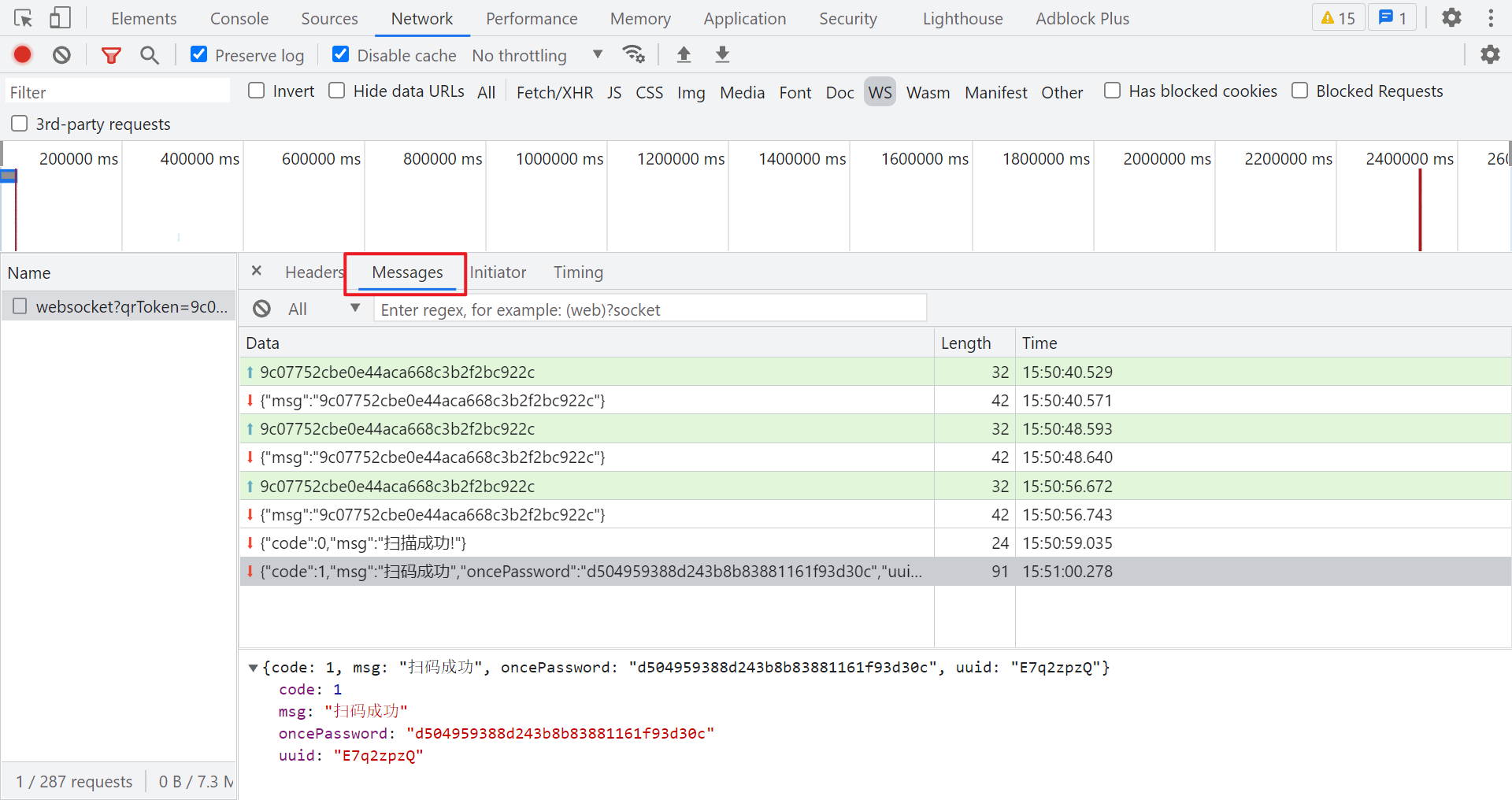Open the Lighthouse tab
This screenshot has height=800, width=1512.
[963, 18]
